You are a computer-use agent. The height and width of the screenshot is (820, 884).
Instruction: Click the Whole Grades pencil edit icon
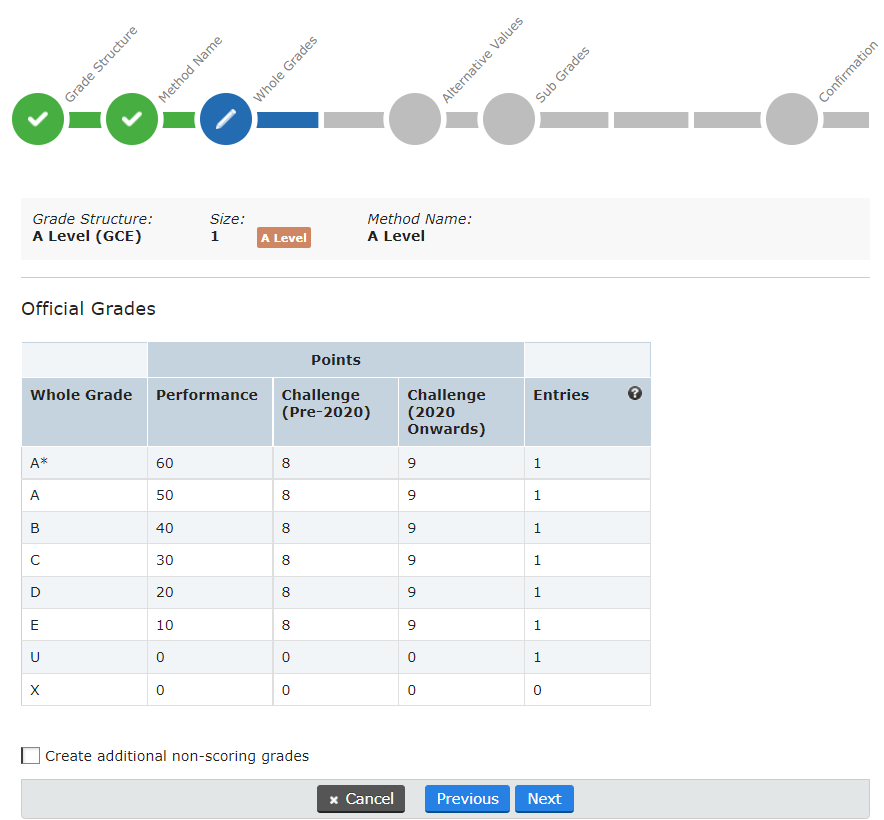[225, 119]
